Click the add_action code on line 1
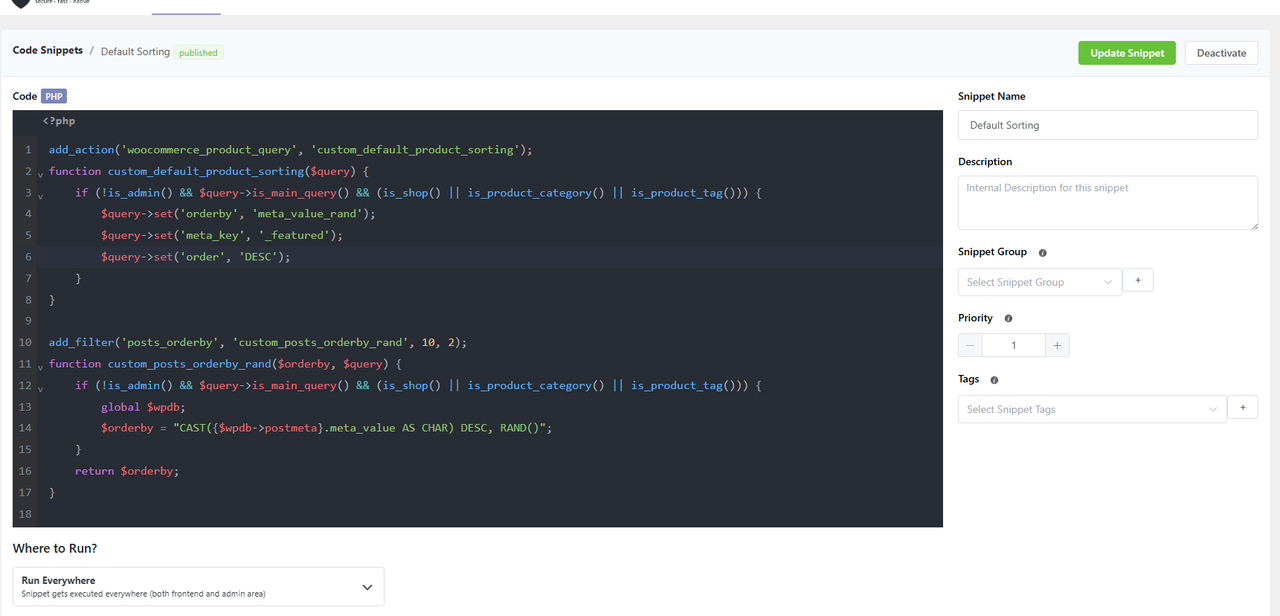Viewport: 1280px width, 616px height. (x=290, y=150)
